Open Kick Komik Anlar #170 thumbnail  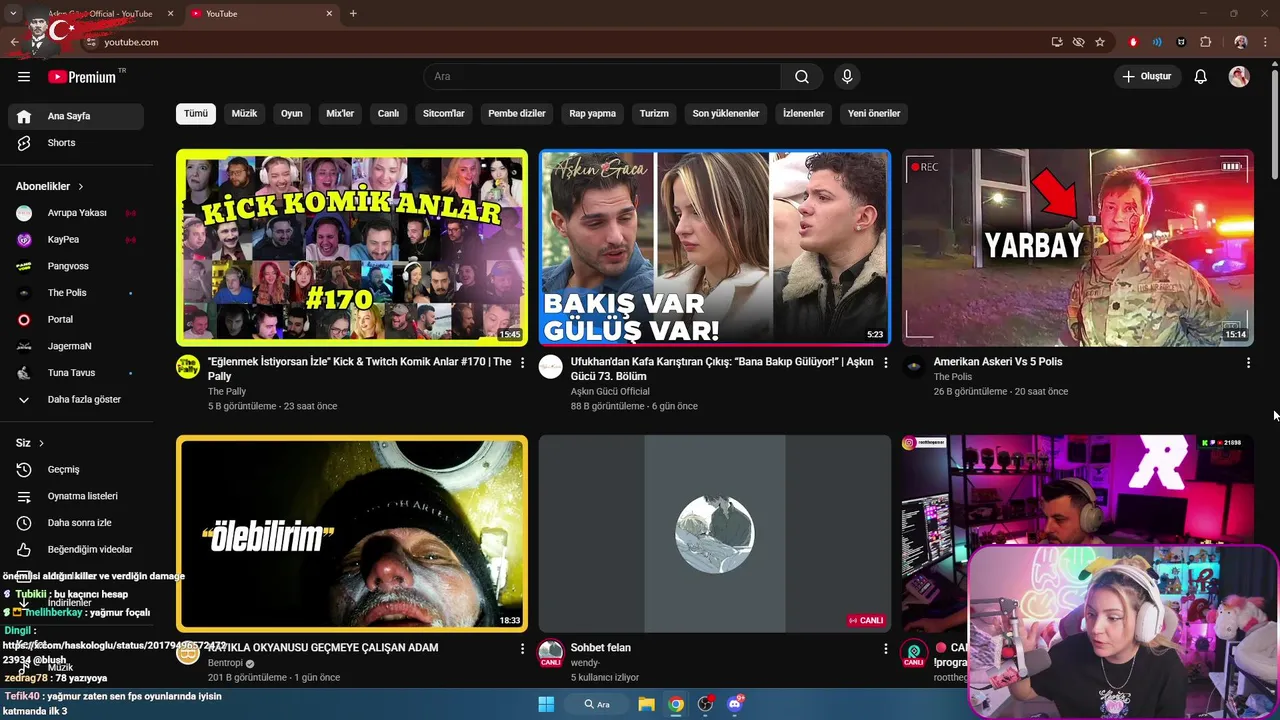coord(352,248)
